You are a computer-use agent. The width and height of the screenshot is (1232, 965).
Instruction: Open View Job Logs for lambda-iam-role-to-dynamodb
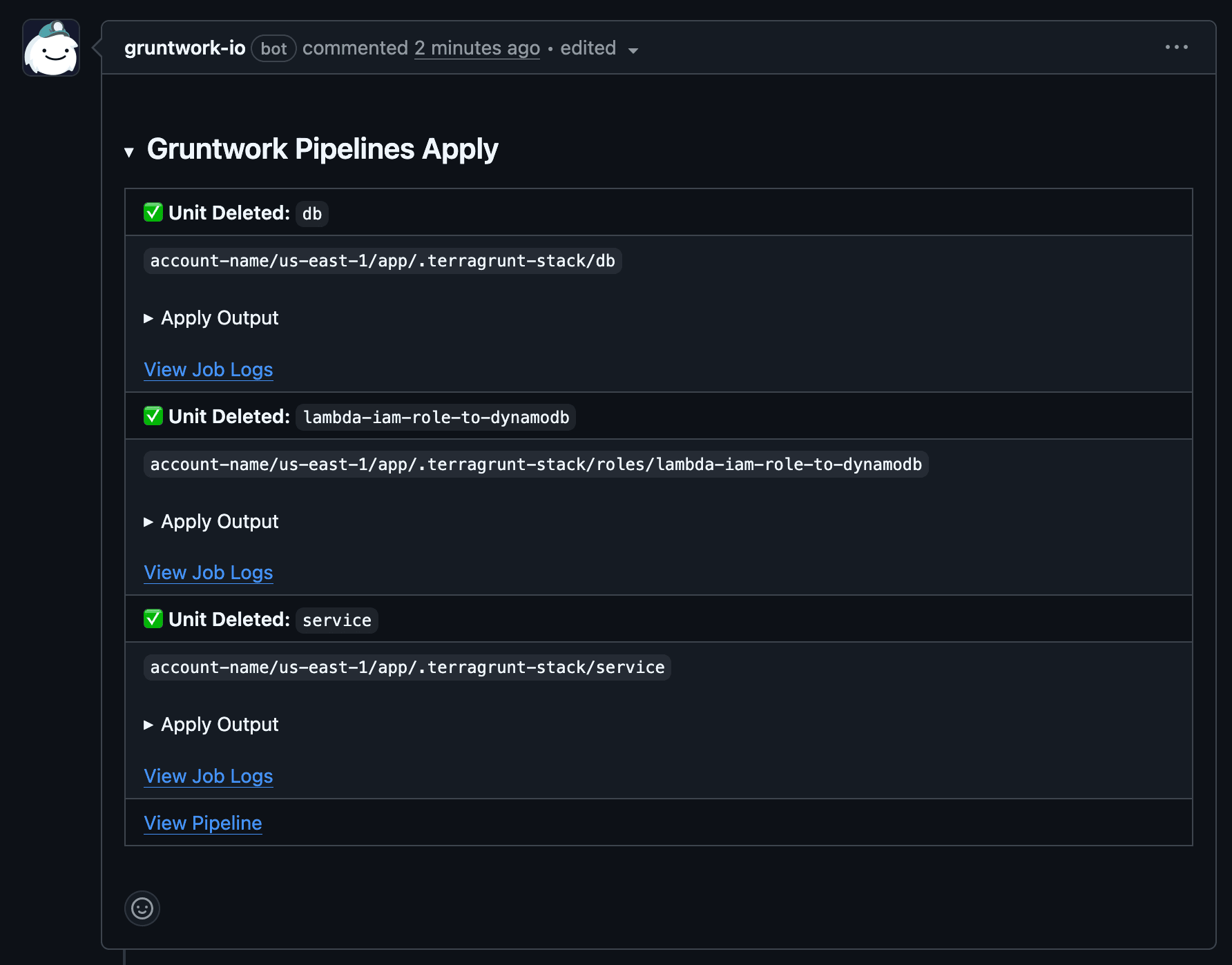209,572
